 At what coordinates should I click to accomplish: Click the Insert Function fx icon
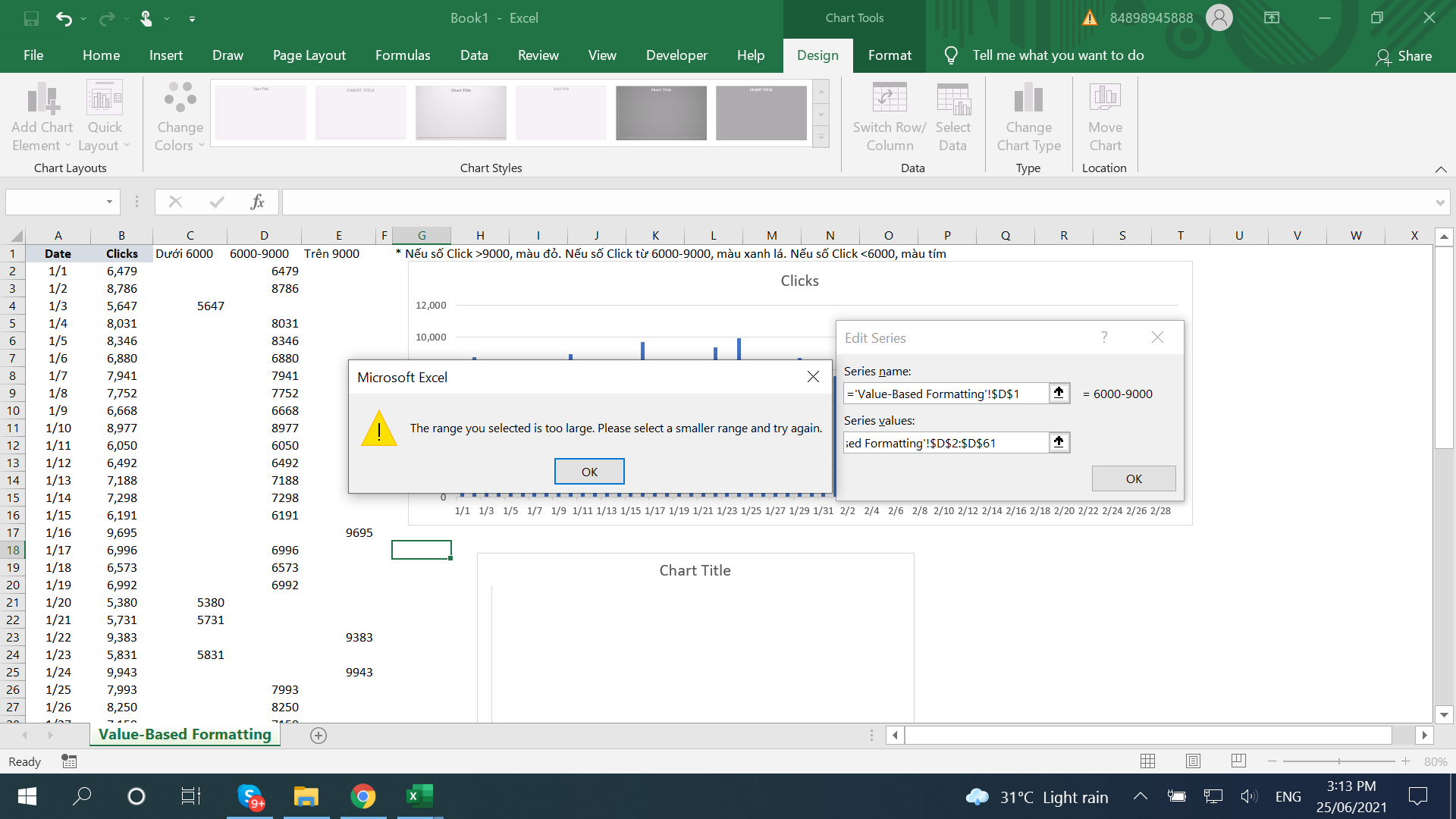click(257, 202)
